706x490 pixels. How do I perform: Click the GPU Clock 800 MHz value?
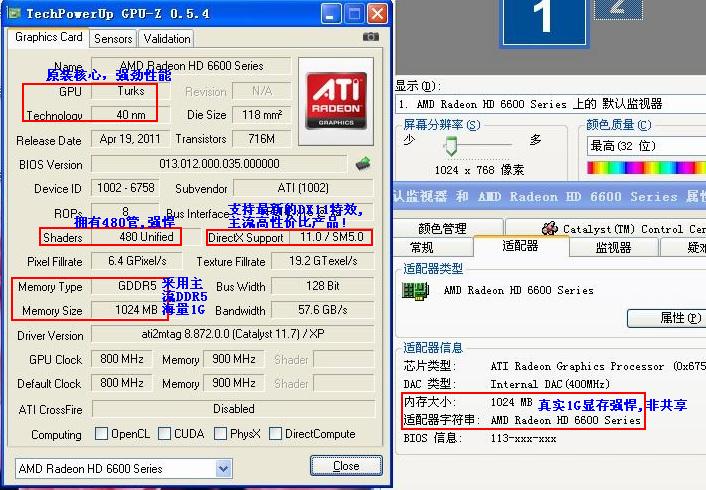pos(122,359)
